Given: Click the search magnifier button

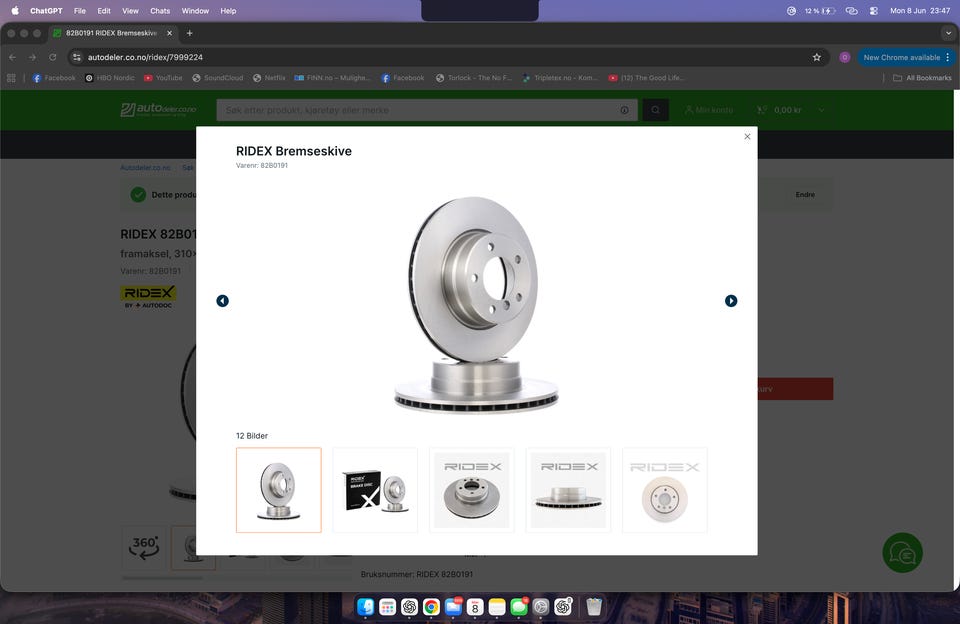Looking at the screenshot, I should [x=655, y=110].
